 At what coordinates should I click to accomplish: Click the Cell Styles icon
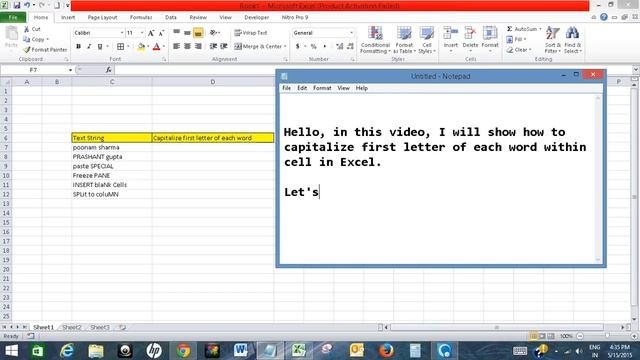point(427,33)
